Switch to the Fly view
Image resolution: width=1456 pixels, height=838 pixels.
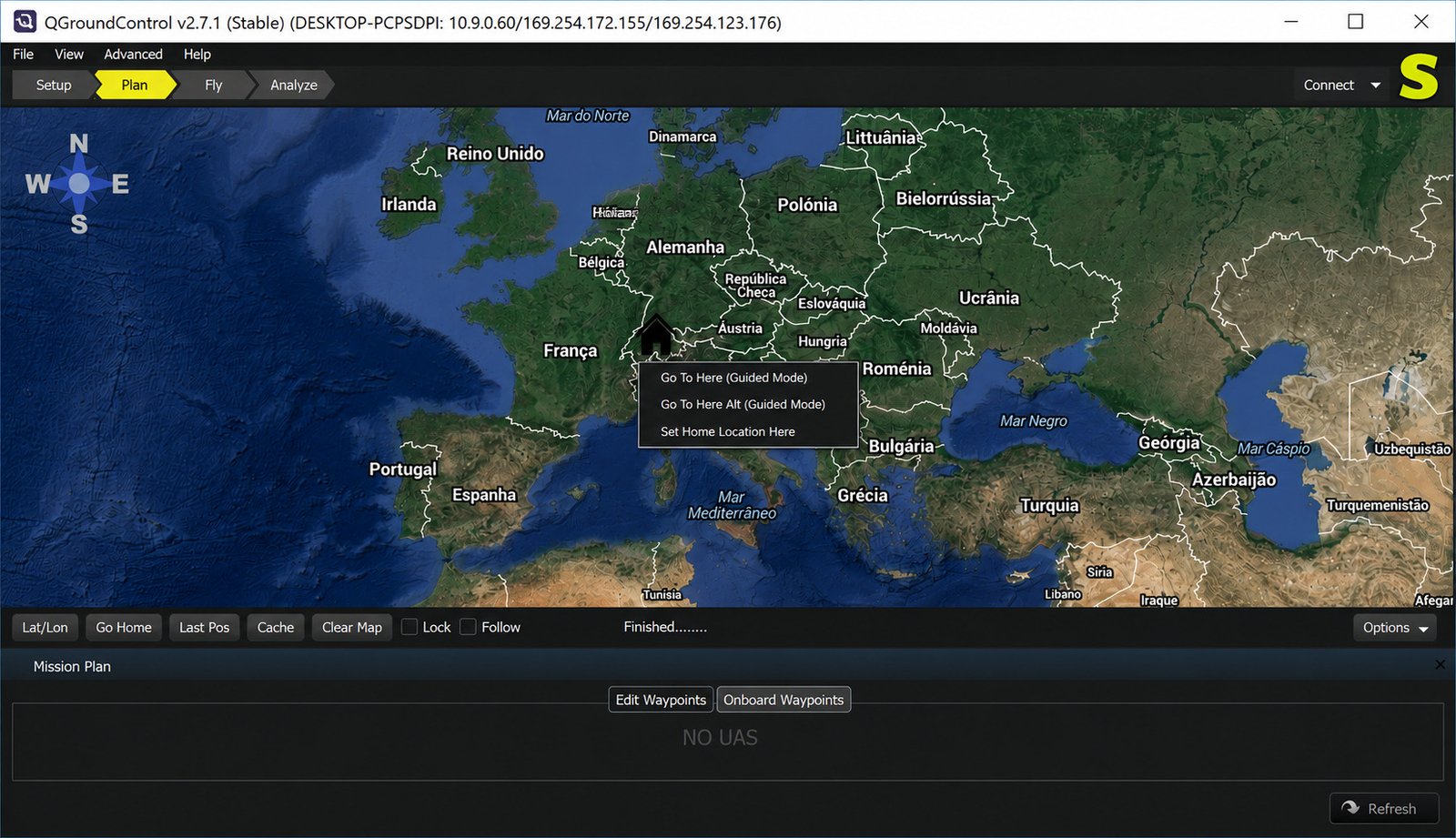213,85
